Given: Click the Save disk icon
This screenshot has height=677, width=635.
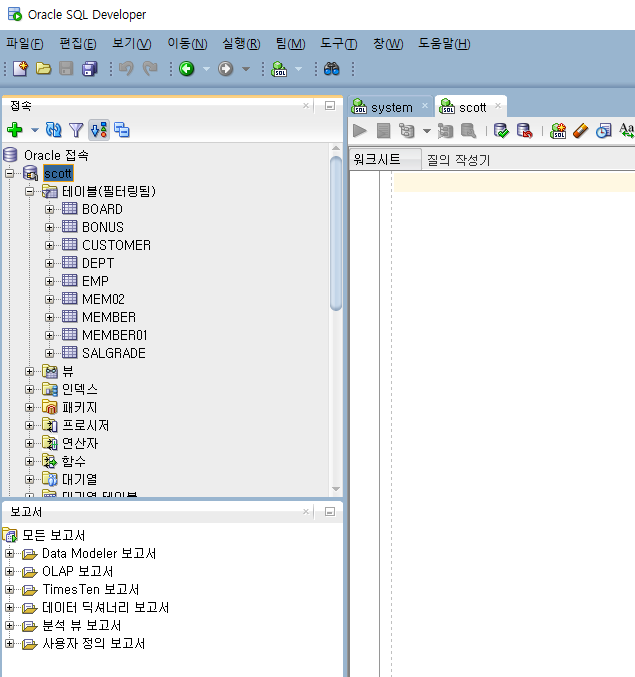Looking at the screenshot, I should [66, 69].
